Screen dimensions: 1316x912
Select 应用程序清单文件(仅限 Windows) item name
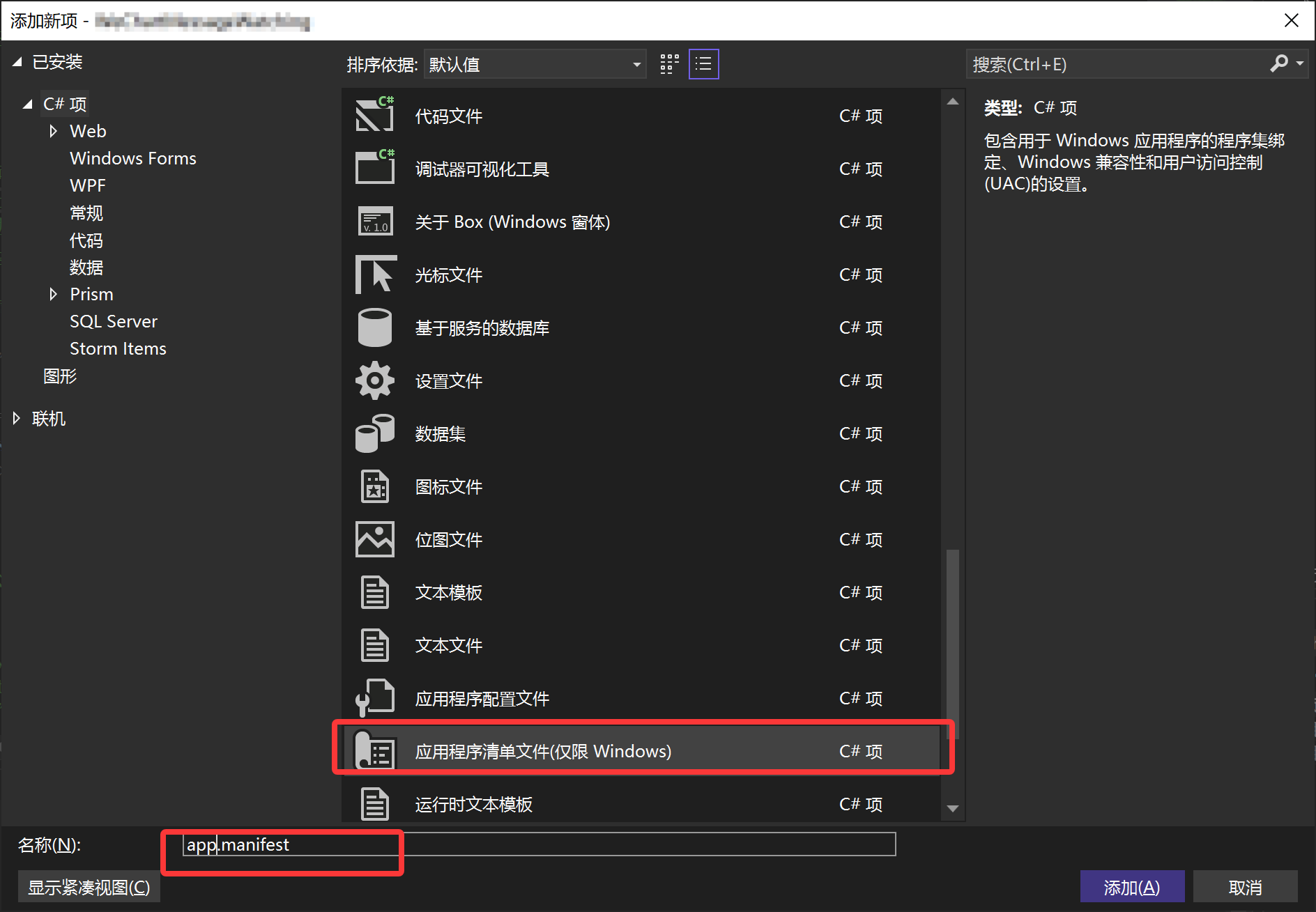click(544, 751)
